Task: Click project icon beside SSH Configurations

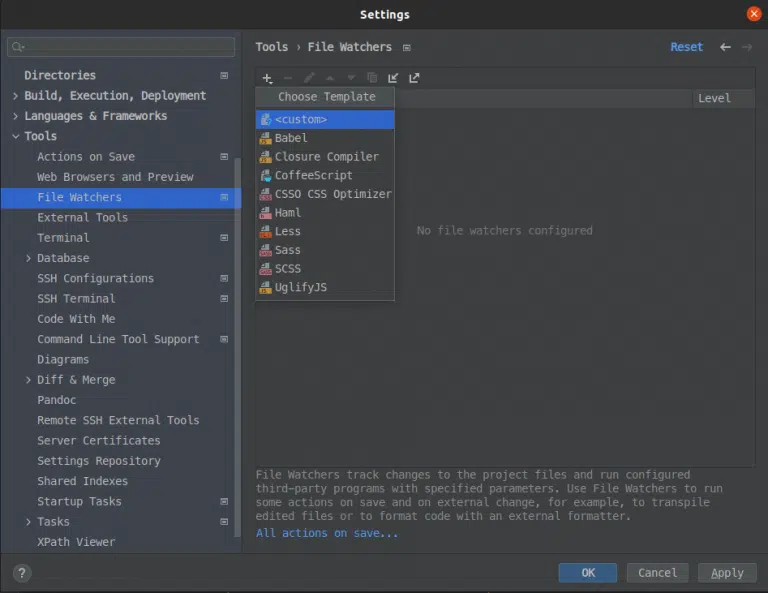Action: pyautogui.click(x=224, y=279)
